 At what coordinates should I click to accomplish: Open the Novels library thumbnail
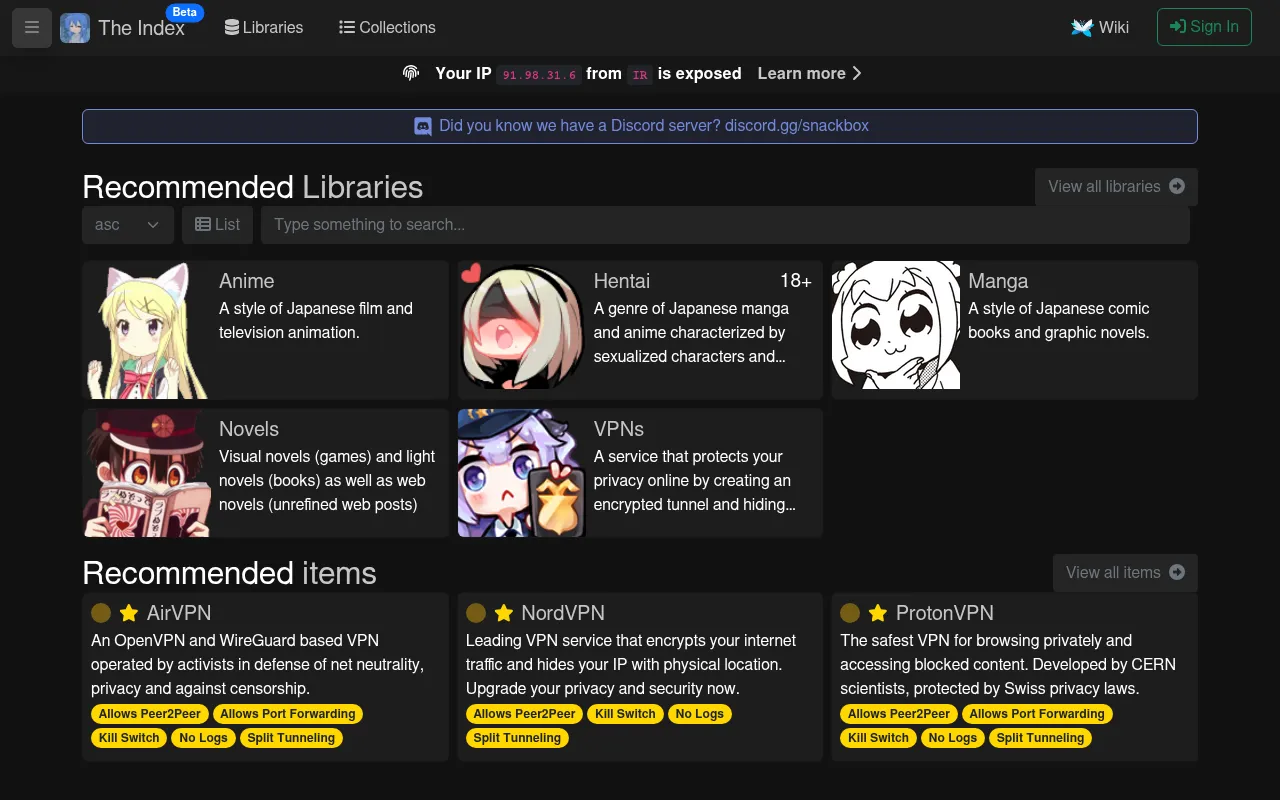[147, 473]
